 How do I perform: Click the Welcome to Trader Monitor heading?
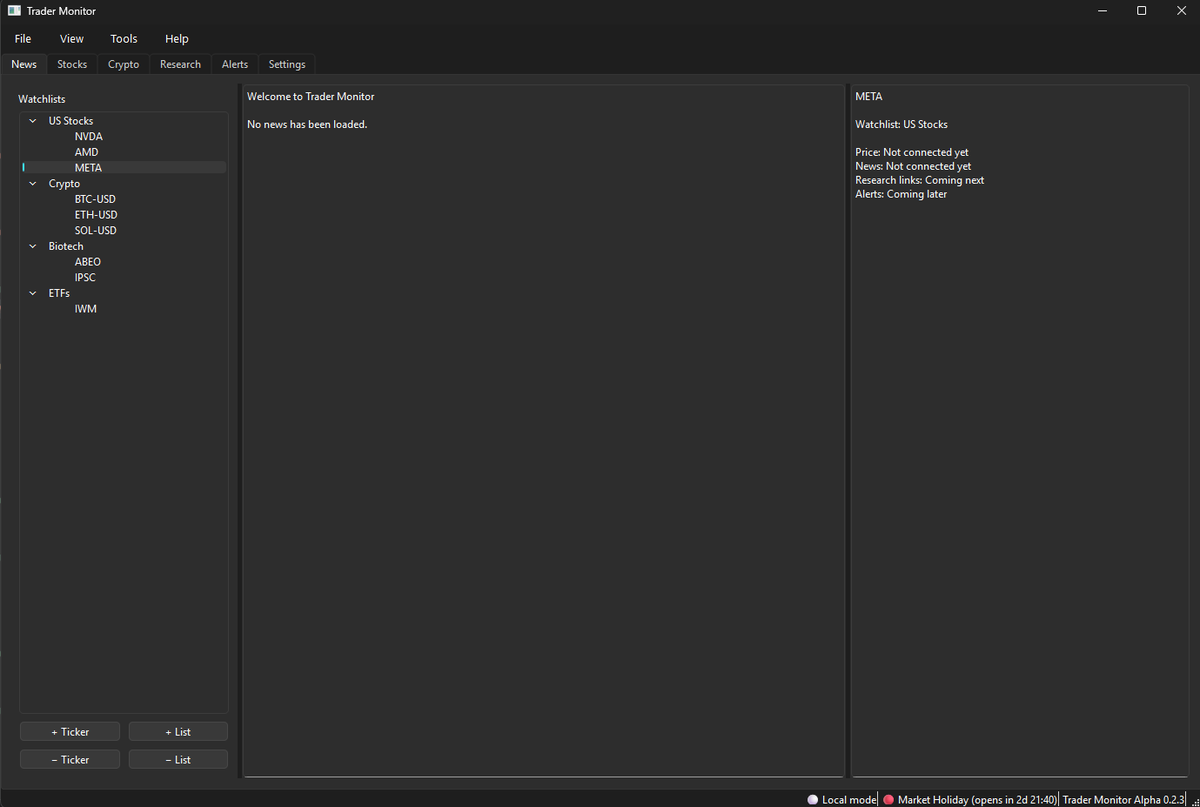click(311, 97)
